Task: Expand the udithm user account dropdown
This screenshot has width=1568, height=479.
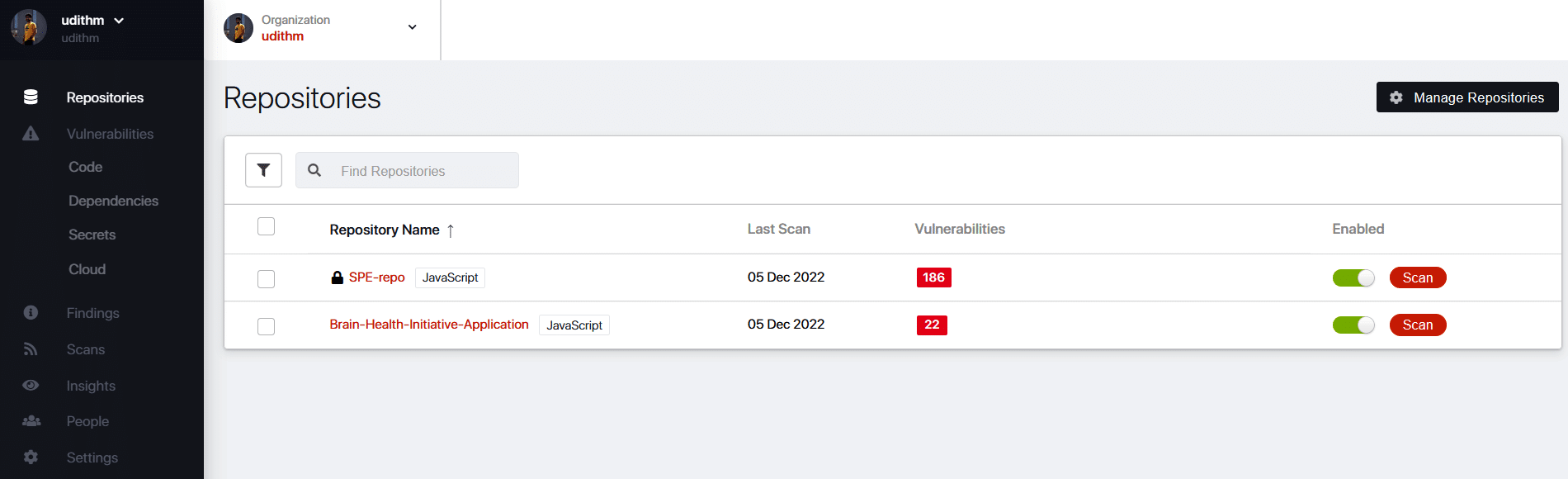Action: 119,21
